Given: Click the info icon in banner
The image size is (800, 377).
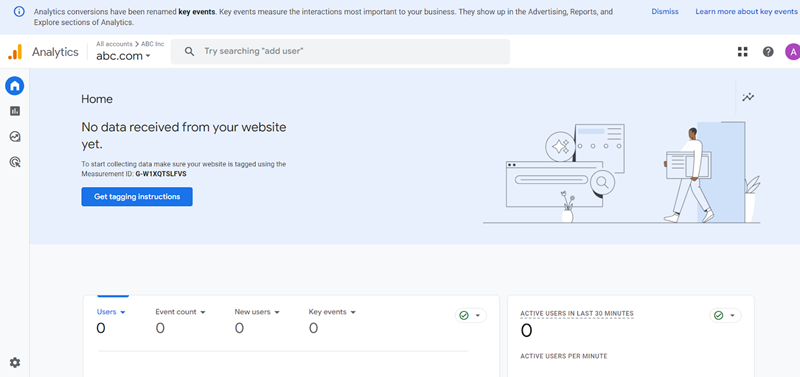Looking at the screenshot, I should coord(19,11).
